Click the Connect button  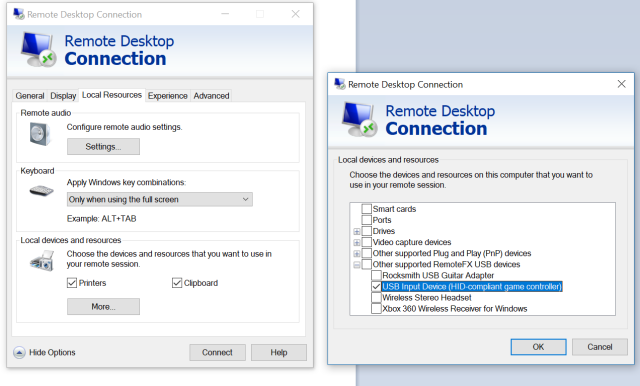(x=217, y=352)
